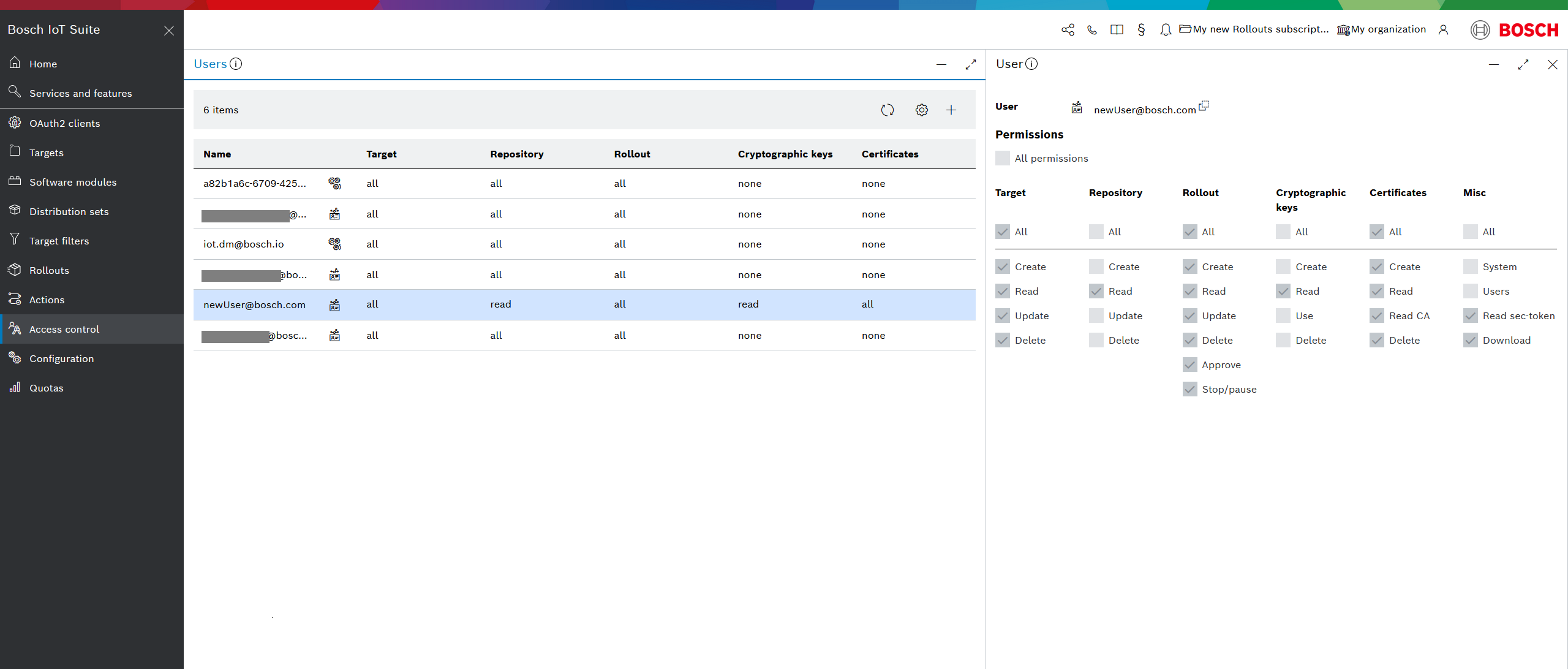
Task: Uncheck Rollout Approve permission
Action: click(1189, 365)
